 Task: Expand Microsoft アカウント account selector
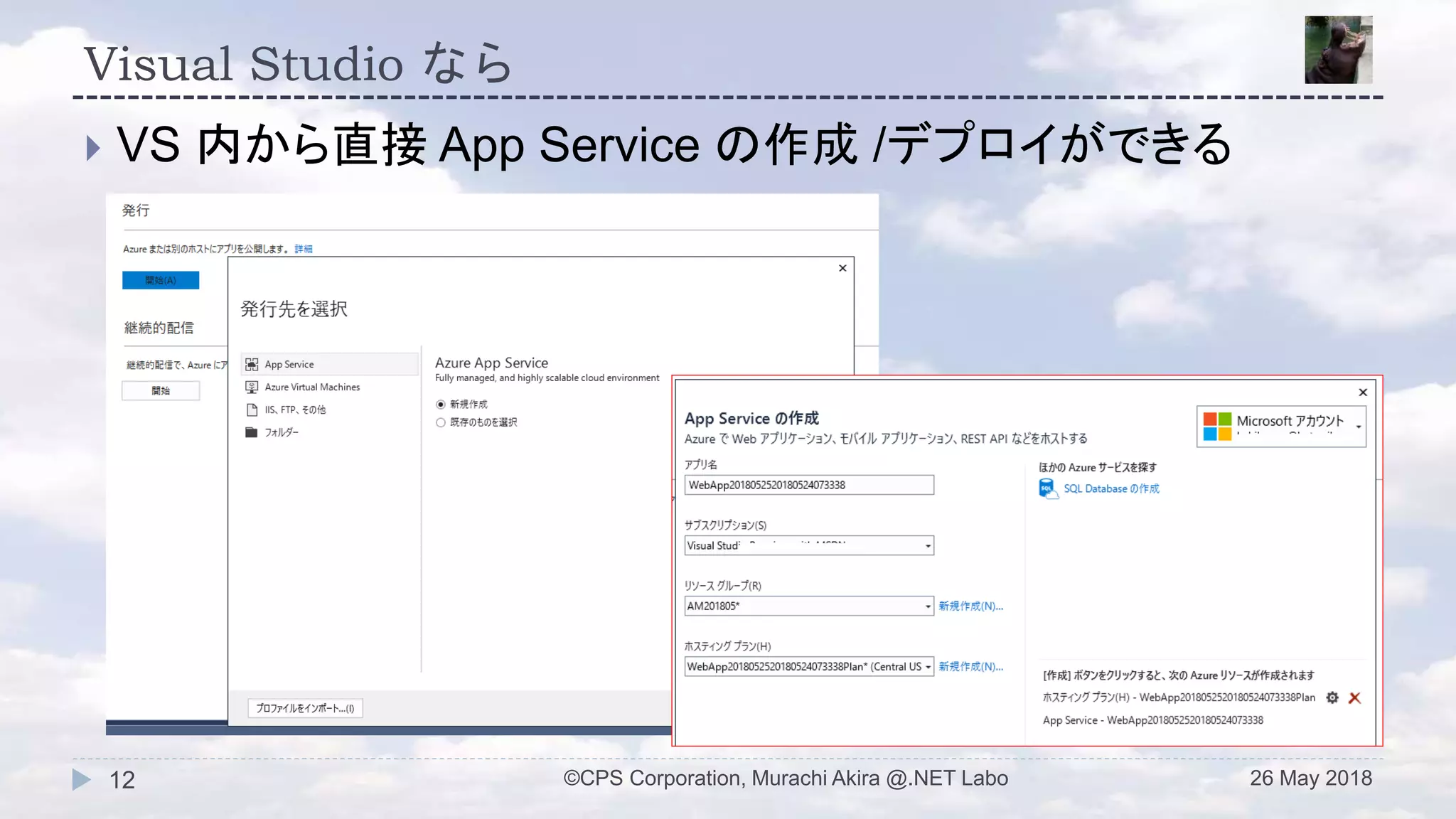click(x=1358, y=427)
